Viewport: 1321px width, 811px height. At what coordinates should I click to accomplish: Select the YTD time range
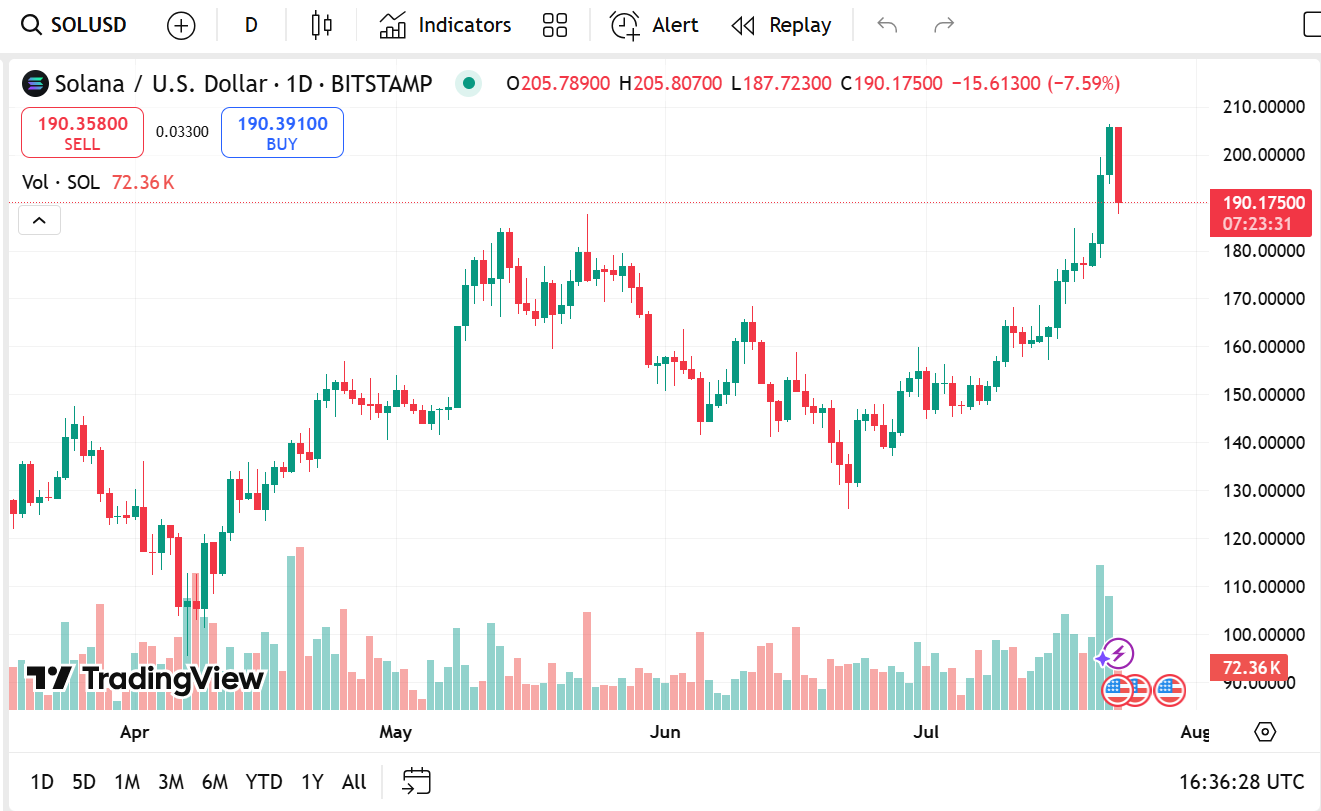(264, 781)
